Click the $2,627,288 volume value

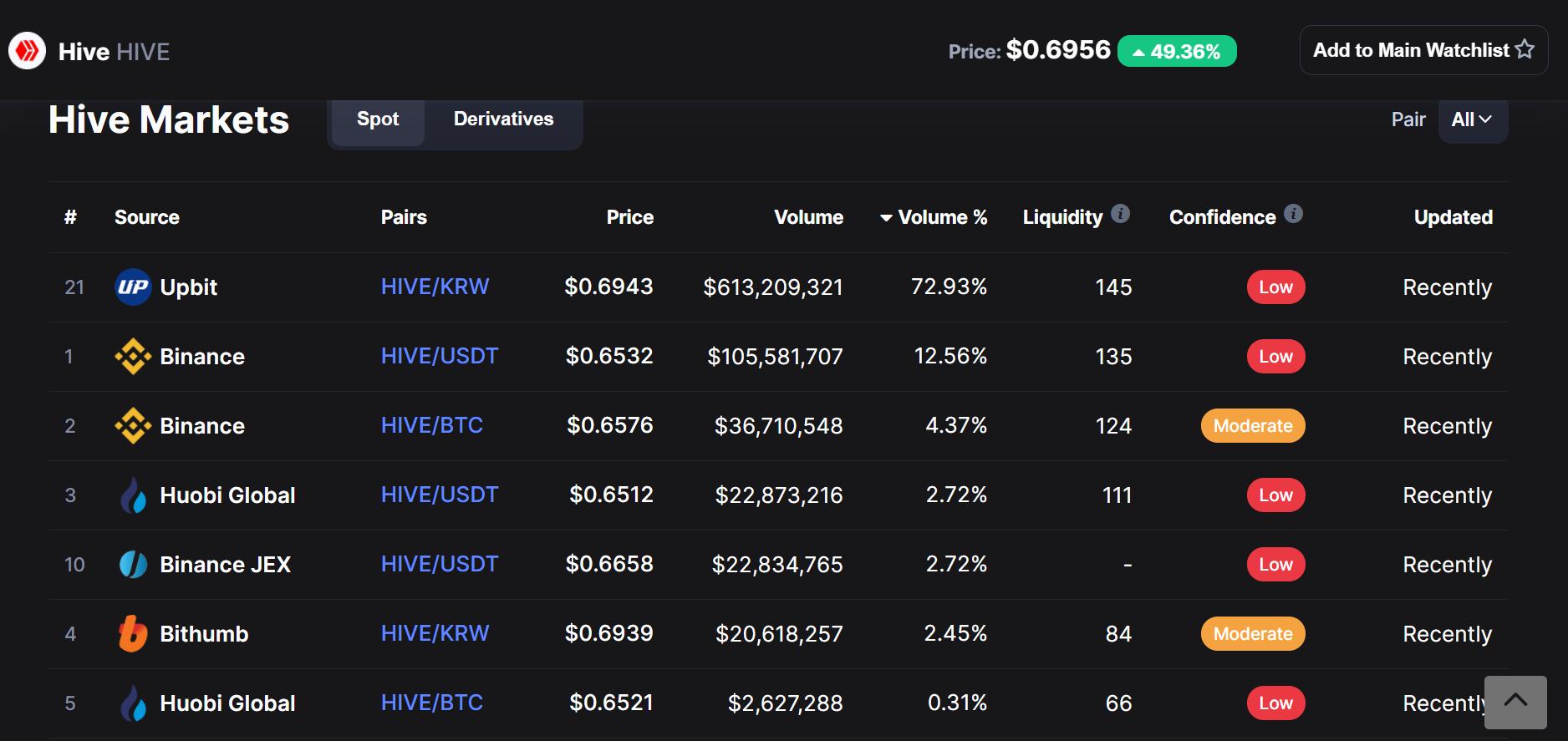point(785,703)
